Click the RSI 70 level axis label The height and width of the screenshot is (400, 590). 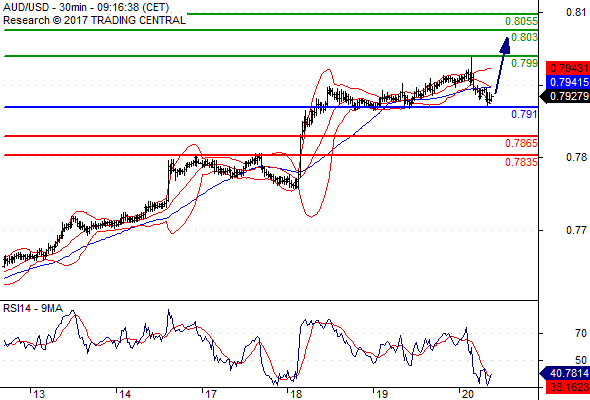581,333
